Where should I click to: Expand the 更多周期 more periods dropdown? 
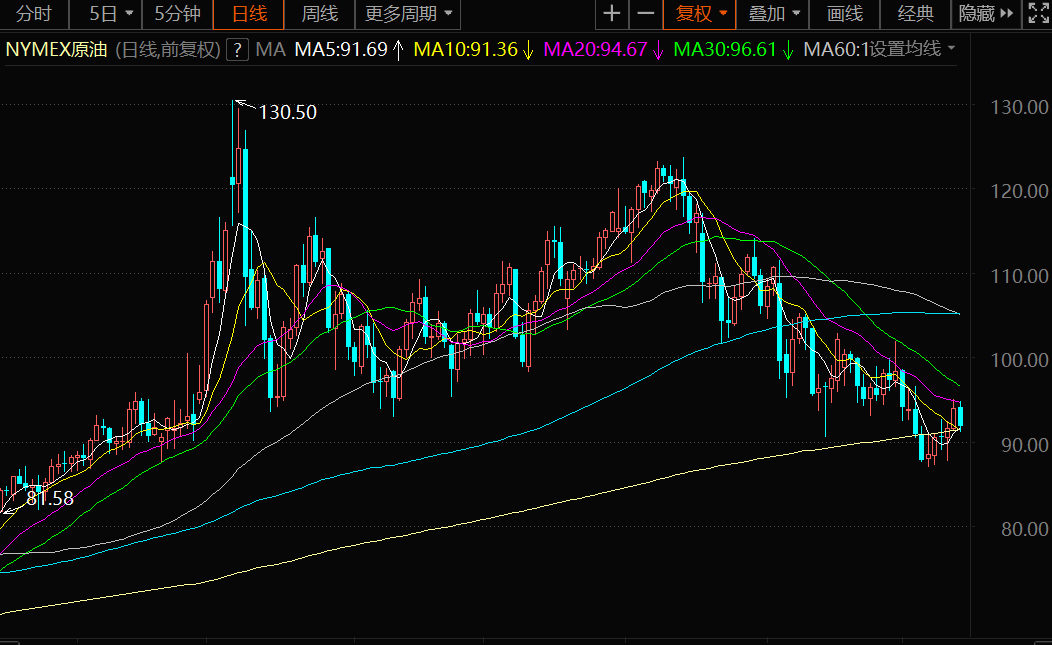click(x=408, y=14)
